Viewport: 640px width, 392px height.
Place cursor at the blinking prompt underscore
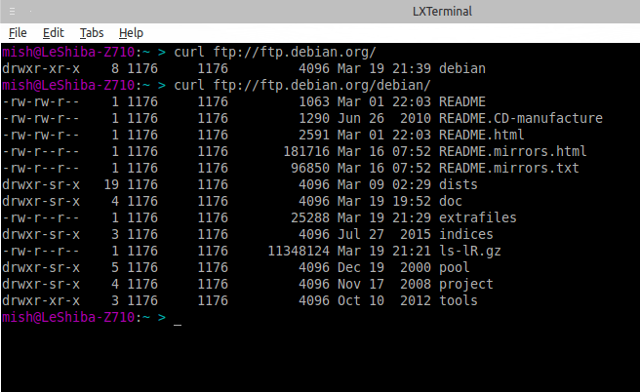(178, 325)
